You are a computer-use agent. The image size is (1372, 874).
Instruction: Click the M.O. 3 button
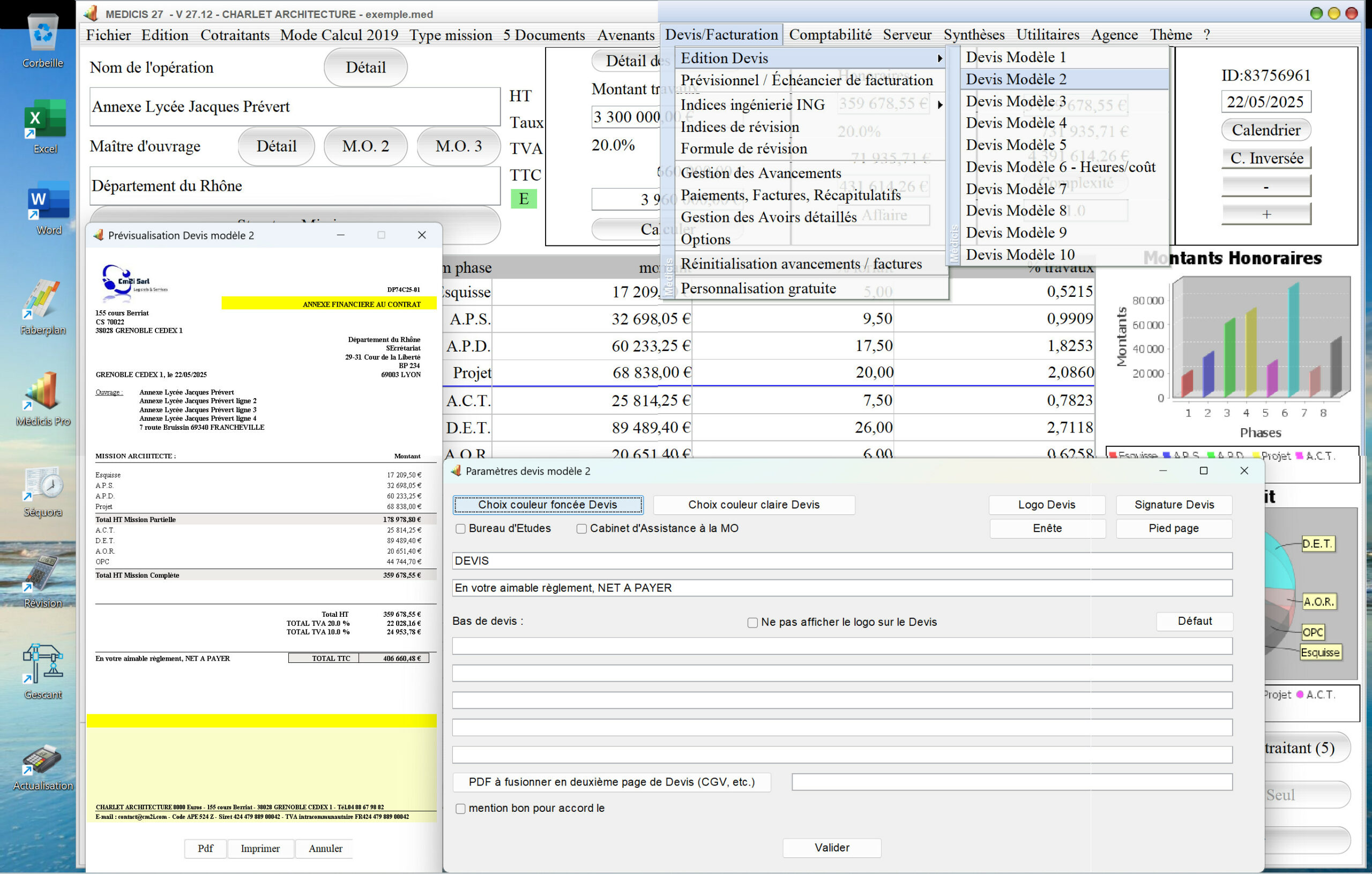458,146
